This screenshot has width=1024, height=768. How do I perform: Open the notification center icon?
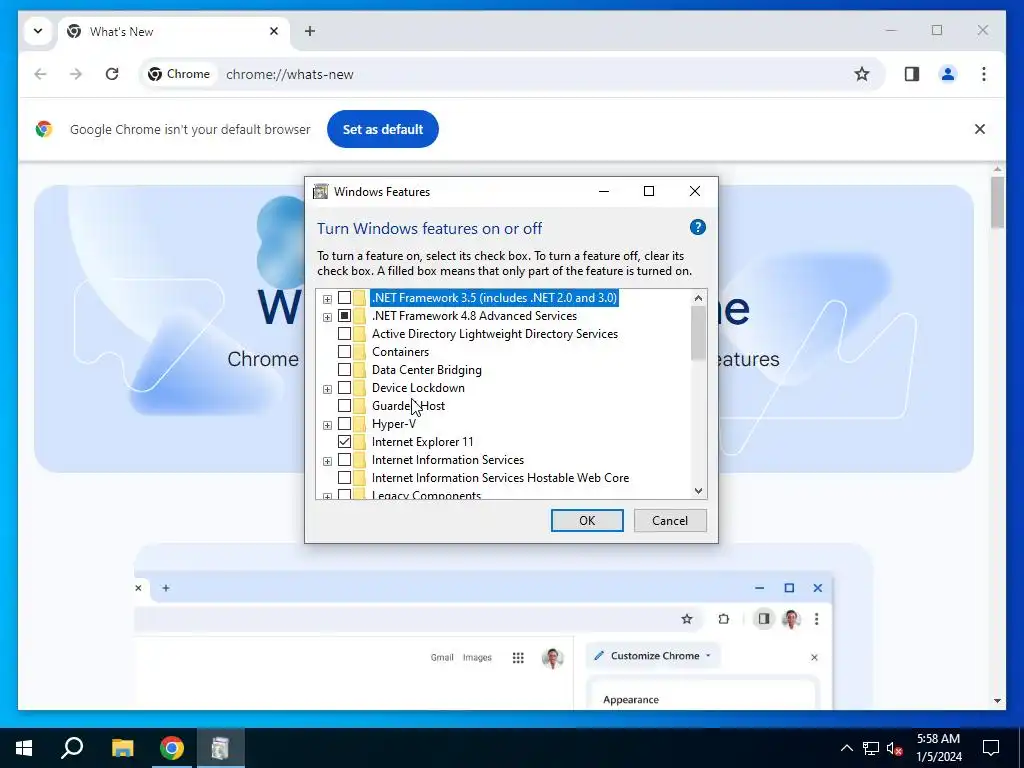coord(991,748)
